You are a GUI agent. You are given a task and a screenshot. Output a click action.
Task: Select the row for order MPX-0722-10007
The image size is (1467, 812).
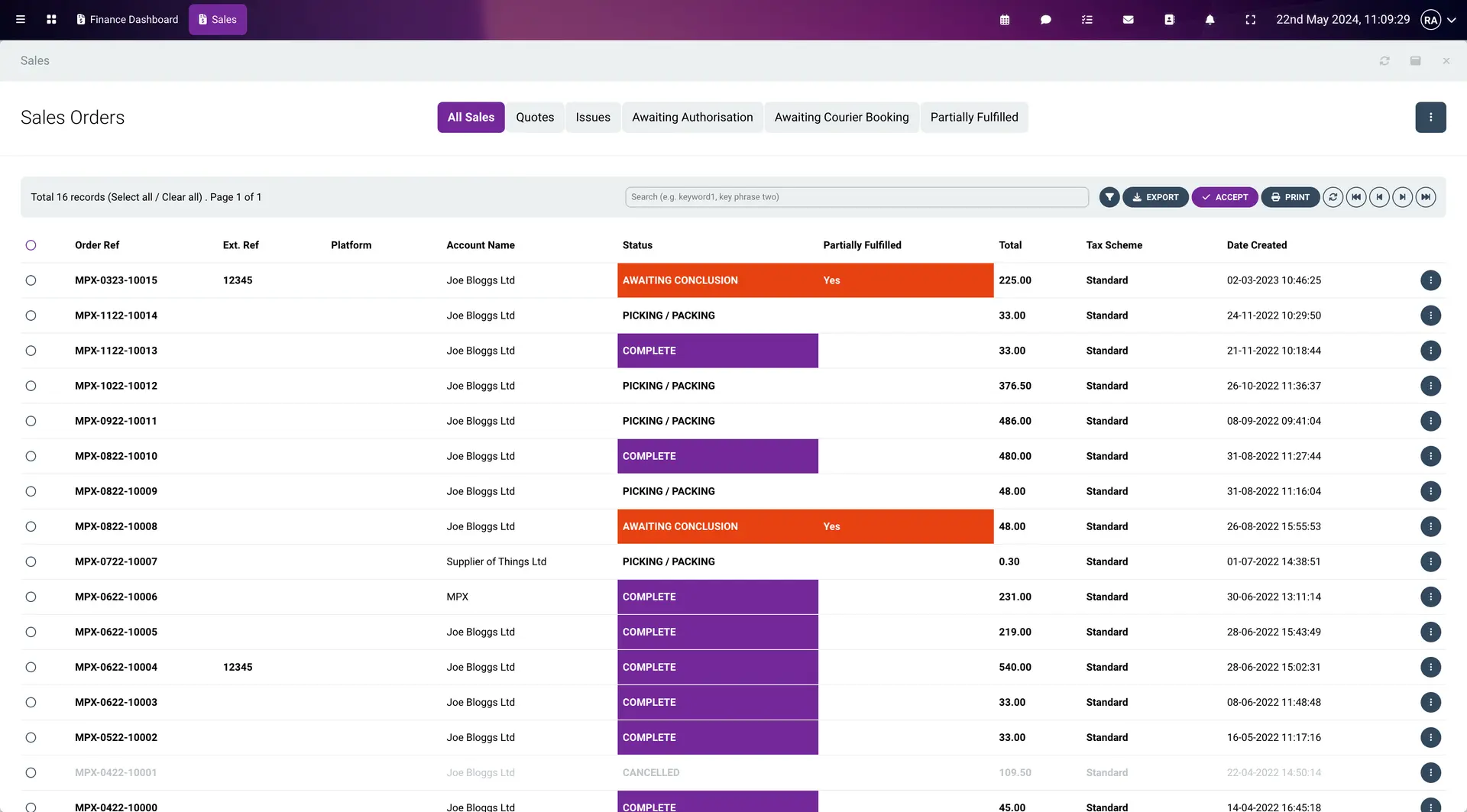(x=31, y=561)
